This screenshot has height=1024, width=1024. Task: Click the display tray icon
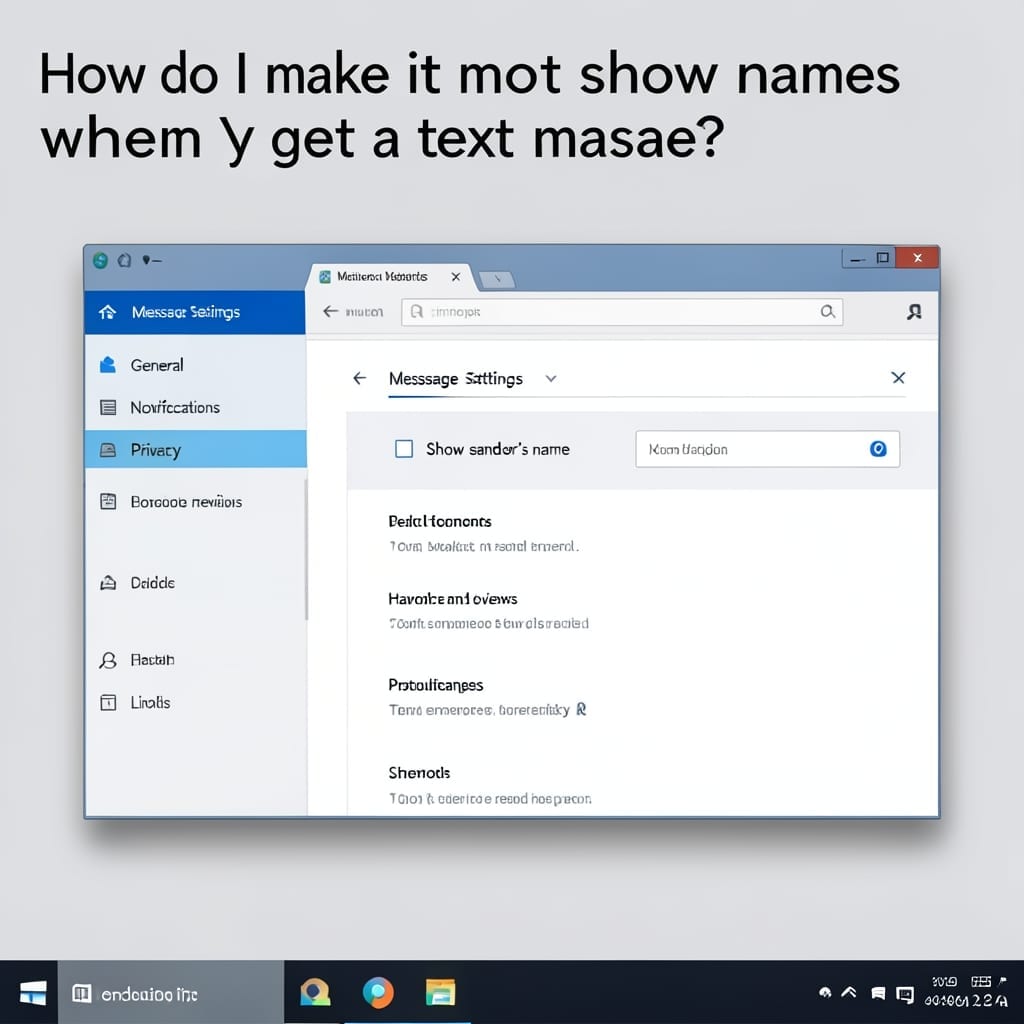[x=905, y=994]
